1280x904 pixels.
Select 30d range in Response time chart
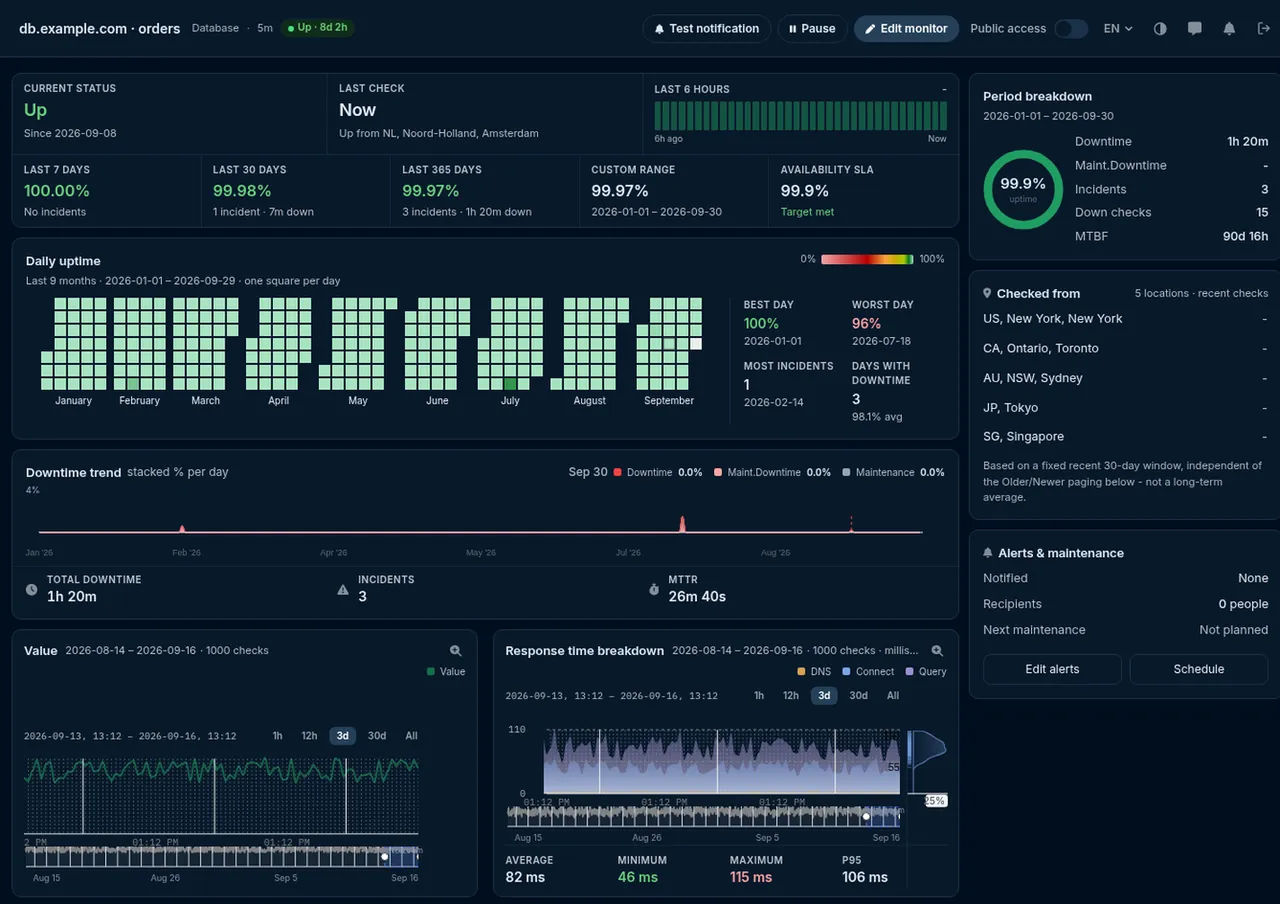pyautogui.click(x=858, y=696)
